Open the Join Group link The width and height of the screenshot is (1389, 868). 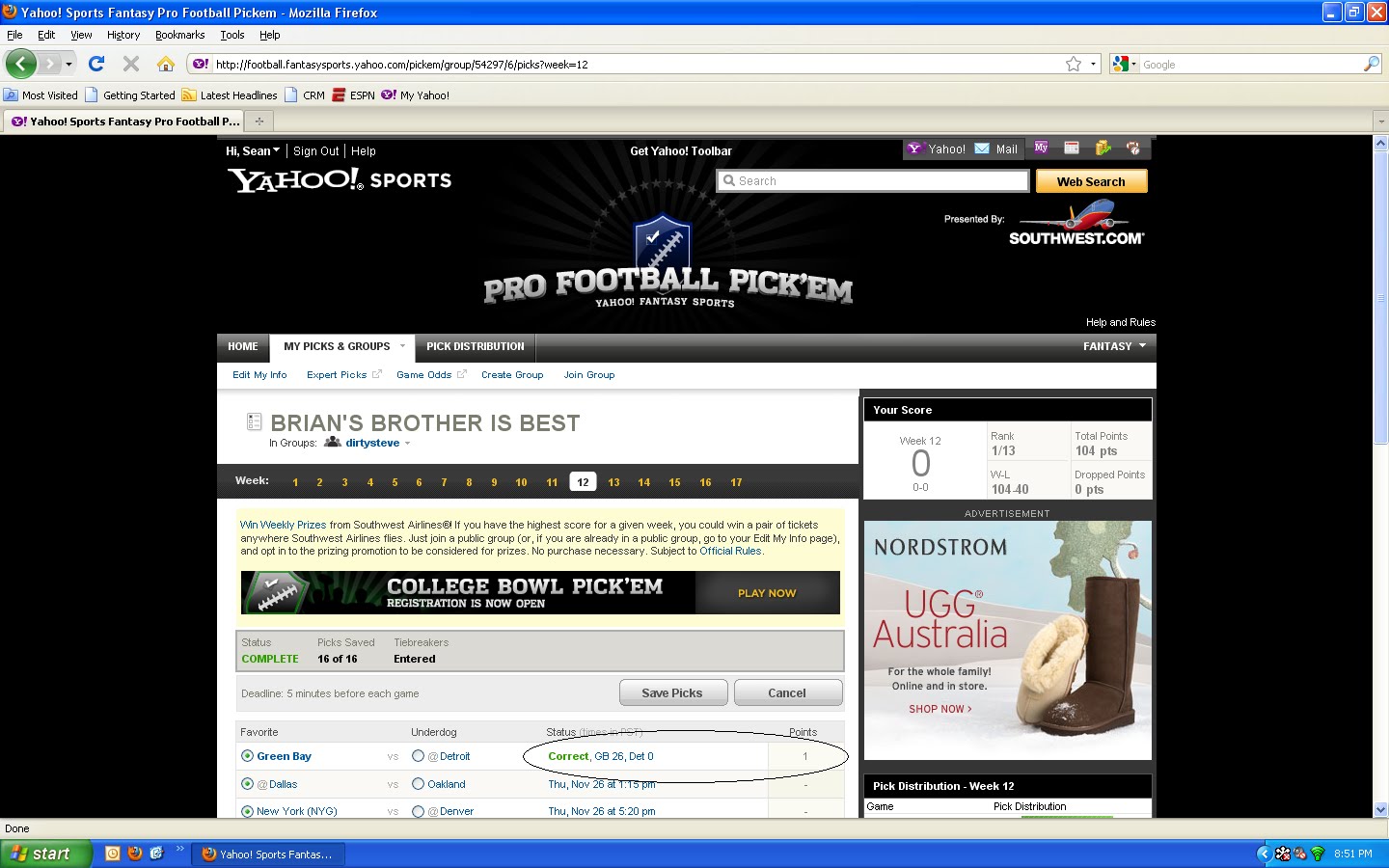pos(589,375)
